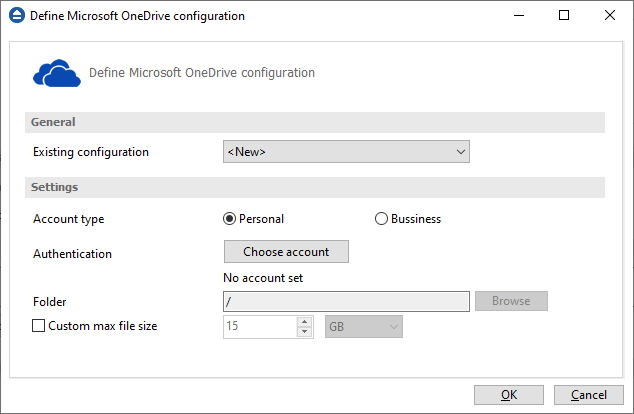Decrease file size with the down arrow
The height and width of the screenshot is (414, 634).
tap(304, 332)
